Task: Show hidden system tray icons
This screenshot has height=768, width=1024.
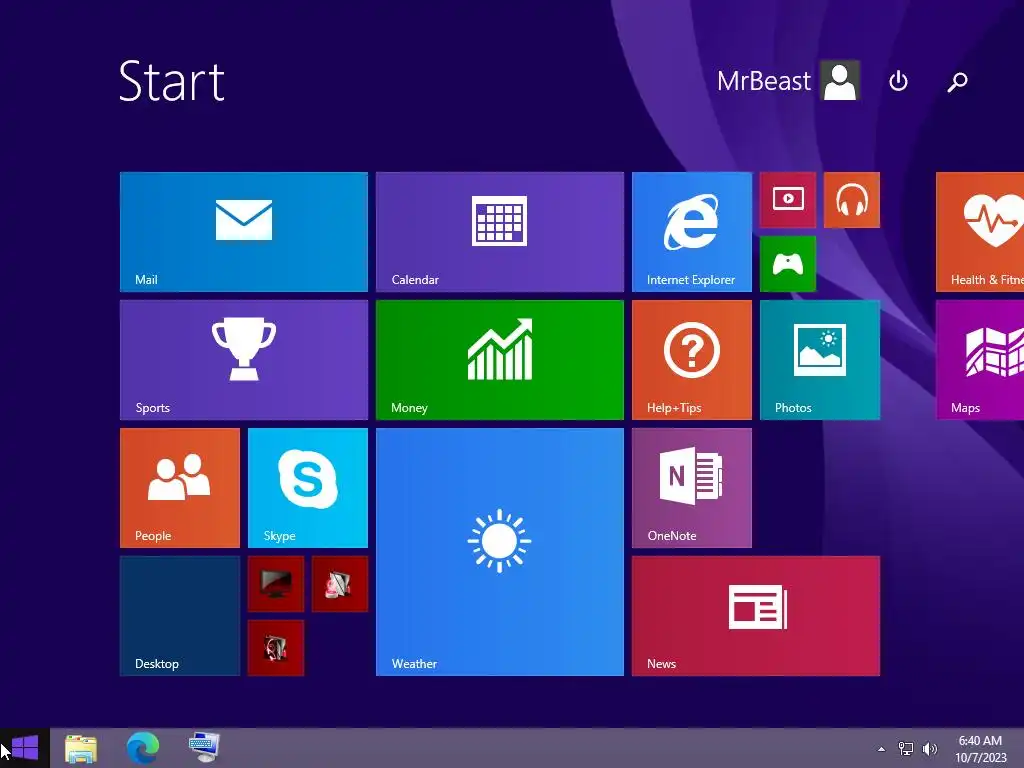Action: pos(882,749)
